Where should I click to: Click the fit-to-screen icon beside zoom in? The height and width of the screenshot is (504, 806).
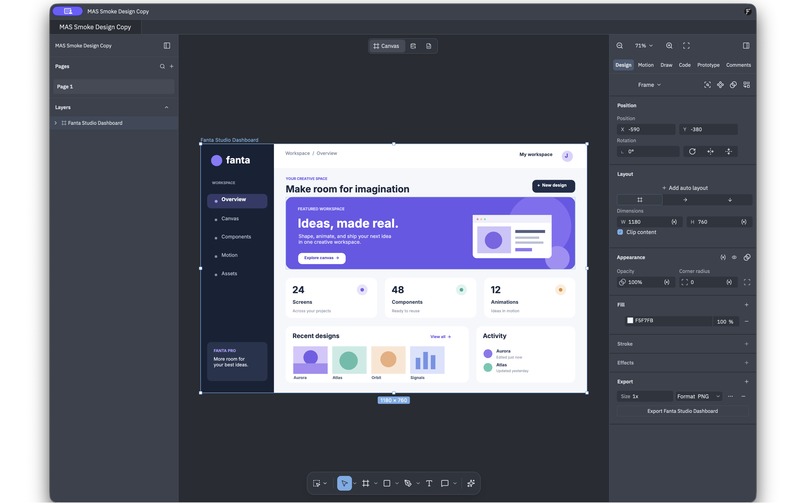click(686, 46)
